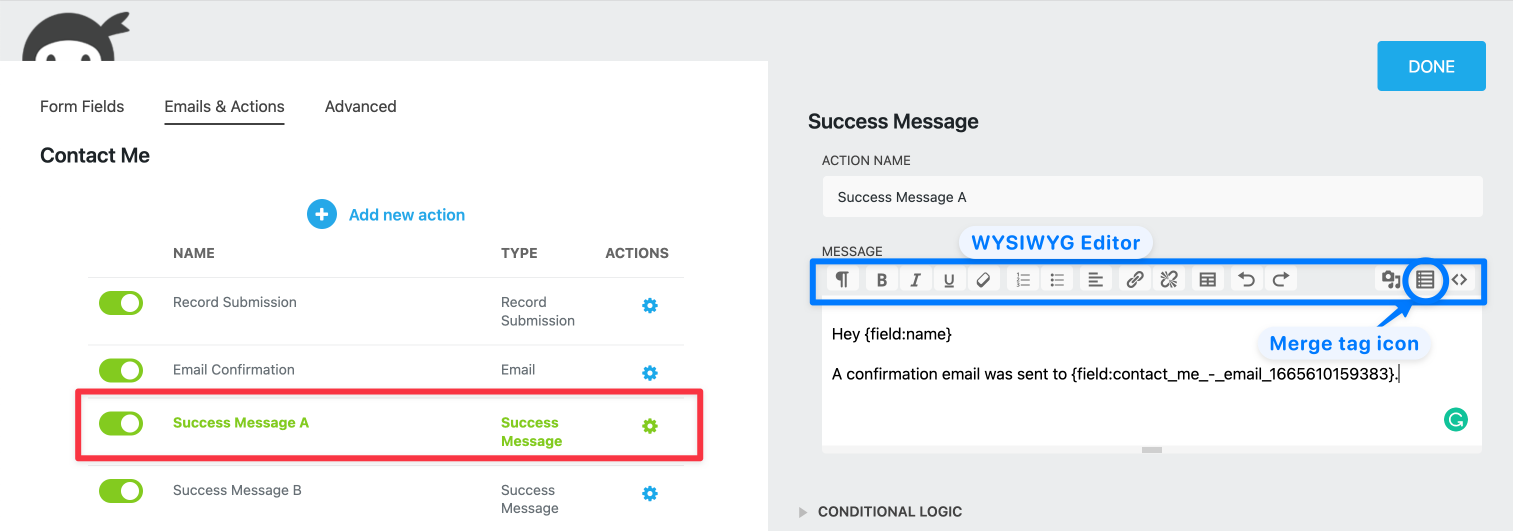This screenshot has height=531, width=1513.
Task: Click the undo arrow in the toolbar
Action: click(x=1246, y=280)
